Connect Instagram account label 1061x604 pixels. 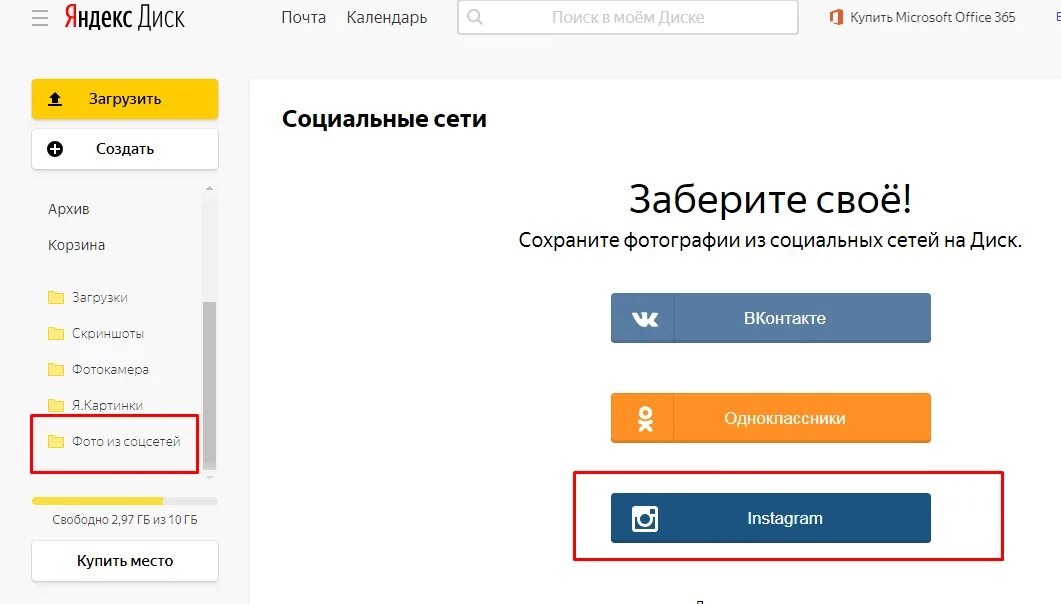coord(785,519)
